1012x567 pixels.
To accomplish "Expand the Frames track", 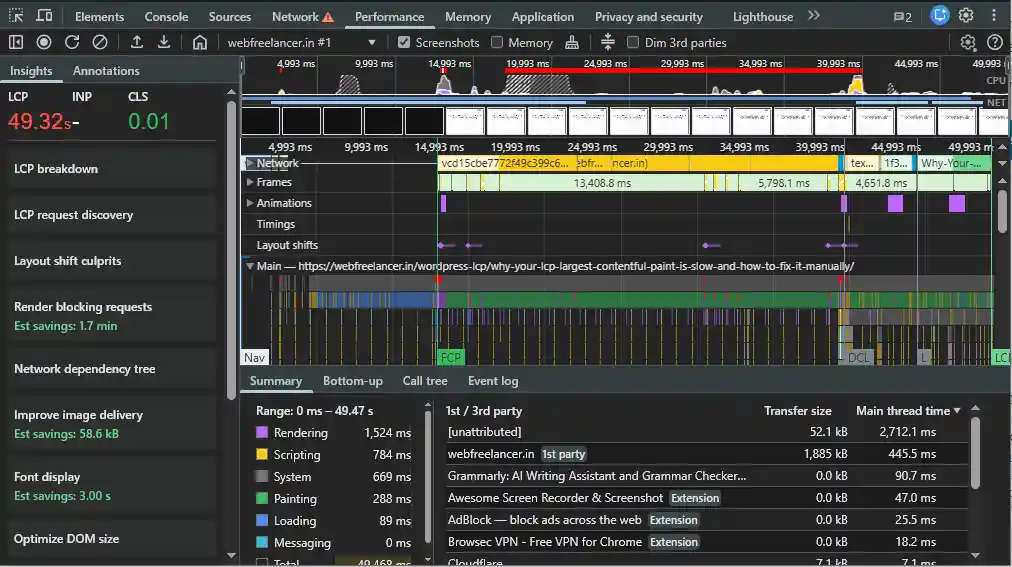I will [x=250, y=182].
